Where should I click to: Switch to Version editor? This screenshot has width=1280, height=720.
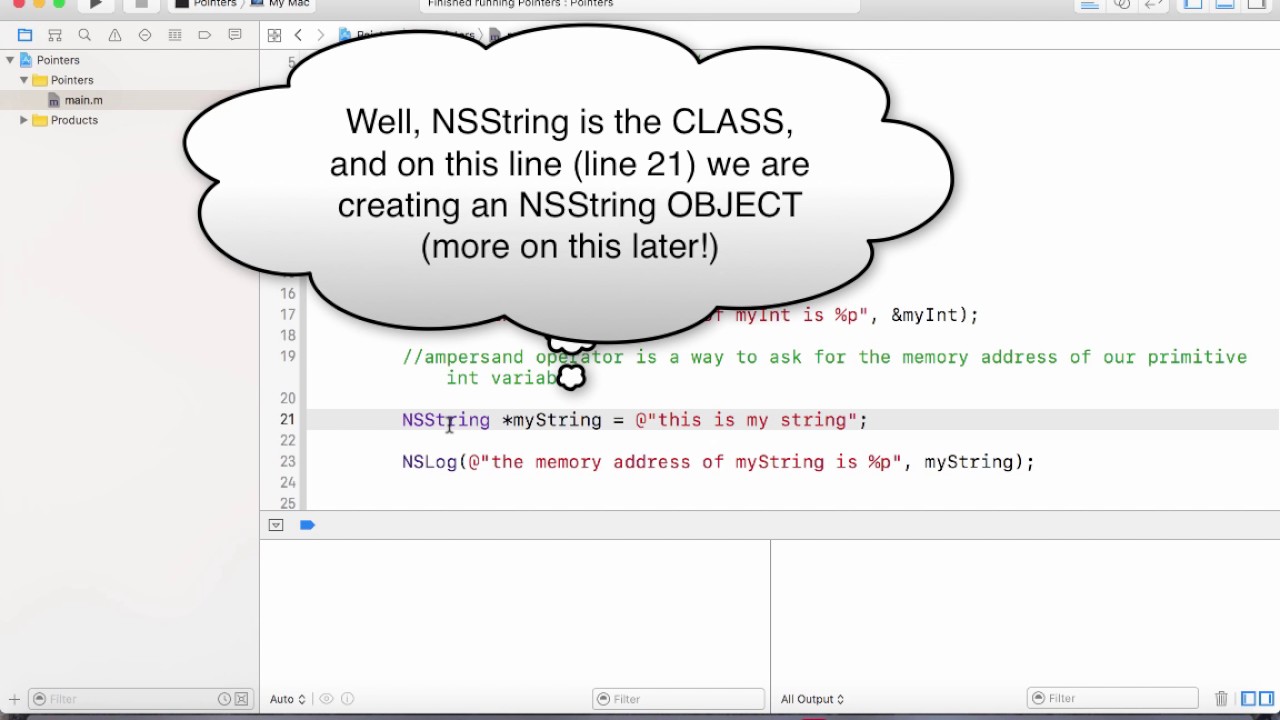(1154, 4)
